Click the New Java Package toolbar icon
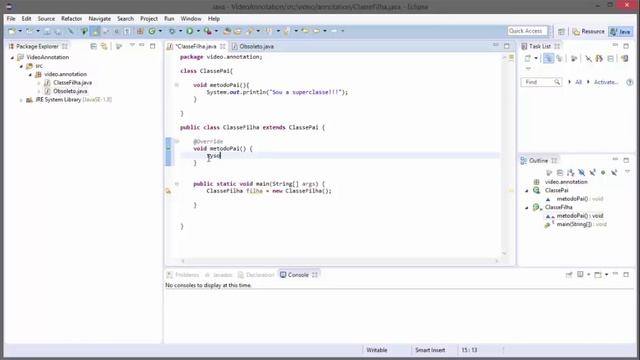This screenshot has width=640, height=360. [140, 31]
